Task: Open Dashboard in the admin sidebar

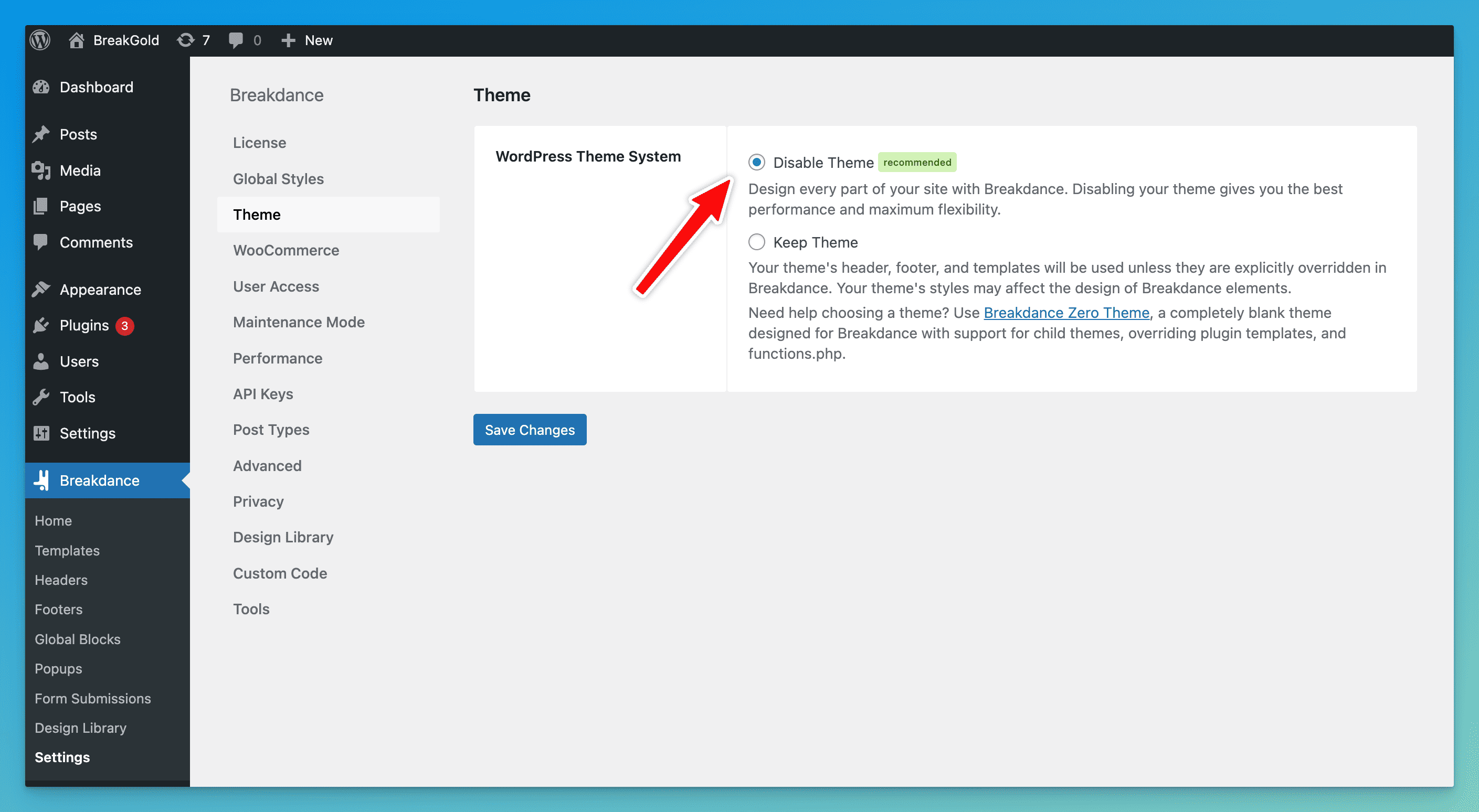Action: click(x=108, y=87)
